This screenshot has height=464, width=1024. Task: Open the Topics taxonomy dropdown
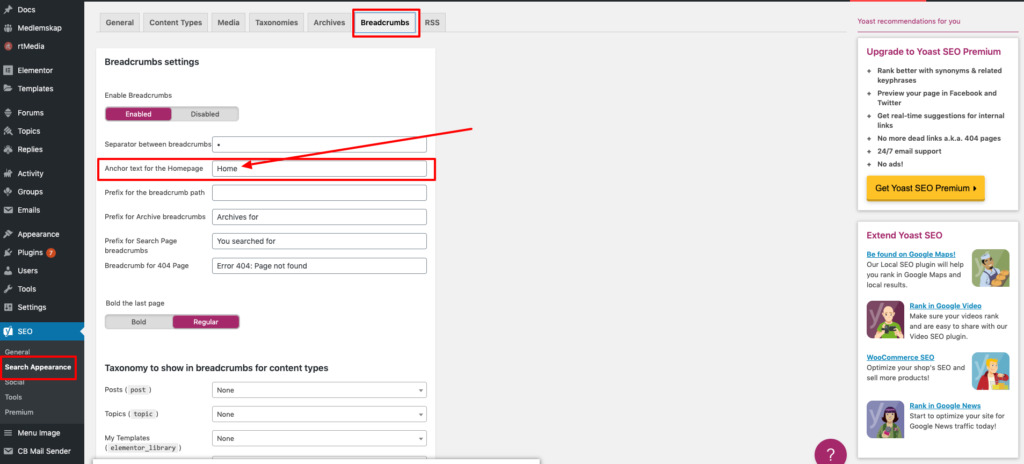pyautogui.click(x=319, y=414)
